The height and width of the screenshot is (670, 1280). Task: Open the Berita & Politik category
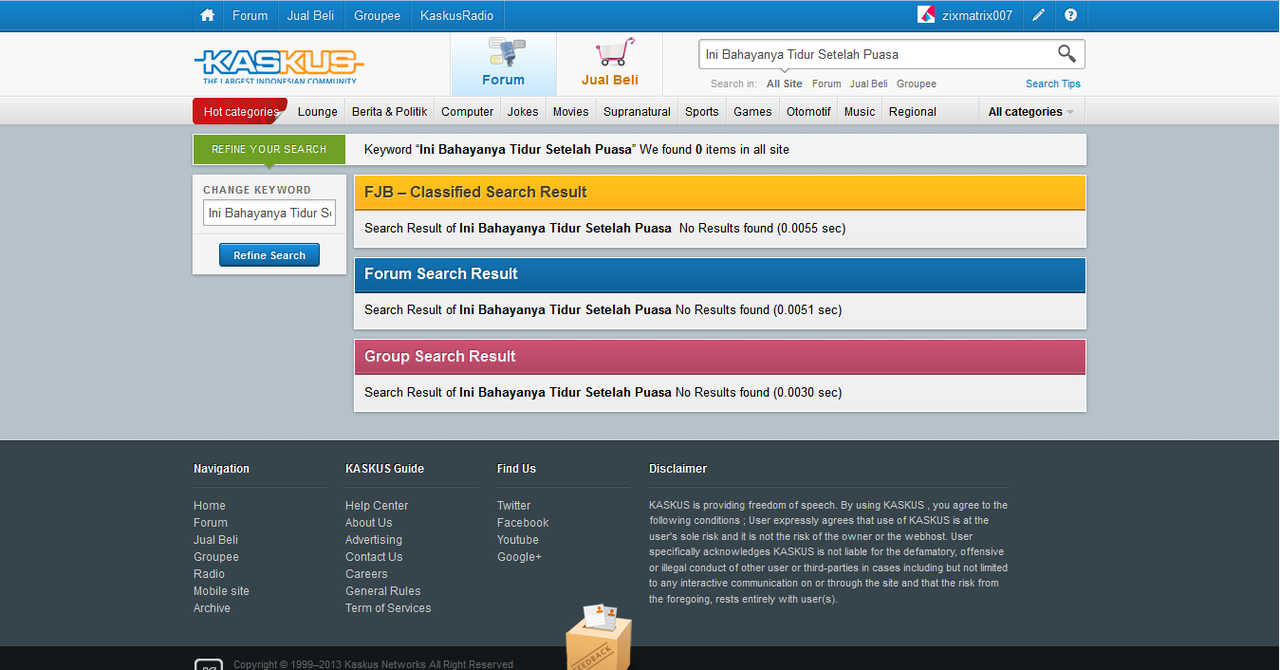coord(390,112)
